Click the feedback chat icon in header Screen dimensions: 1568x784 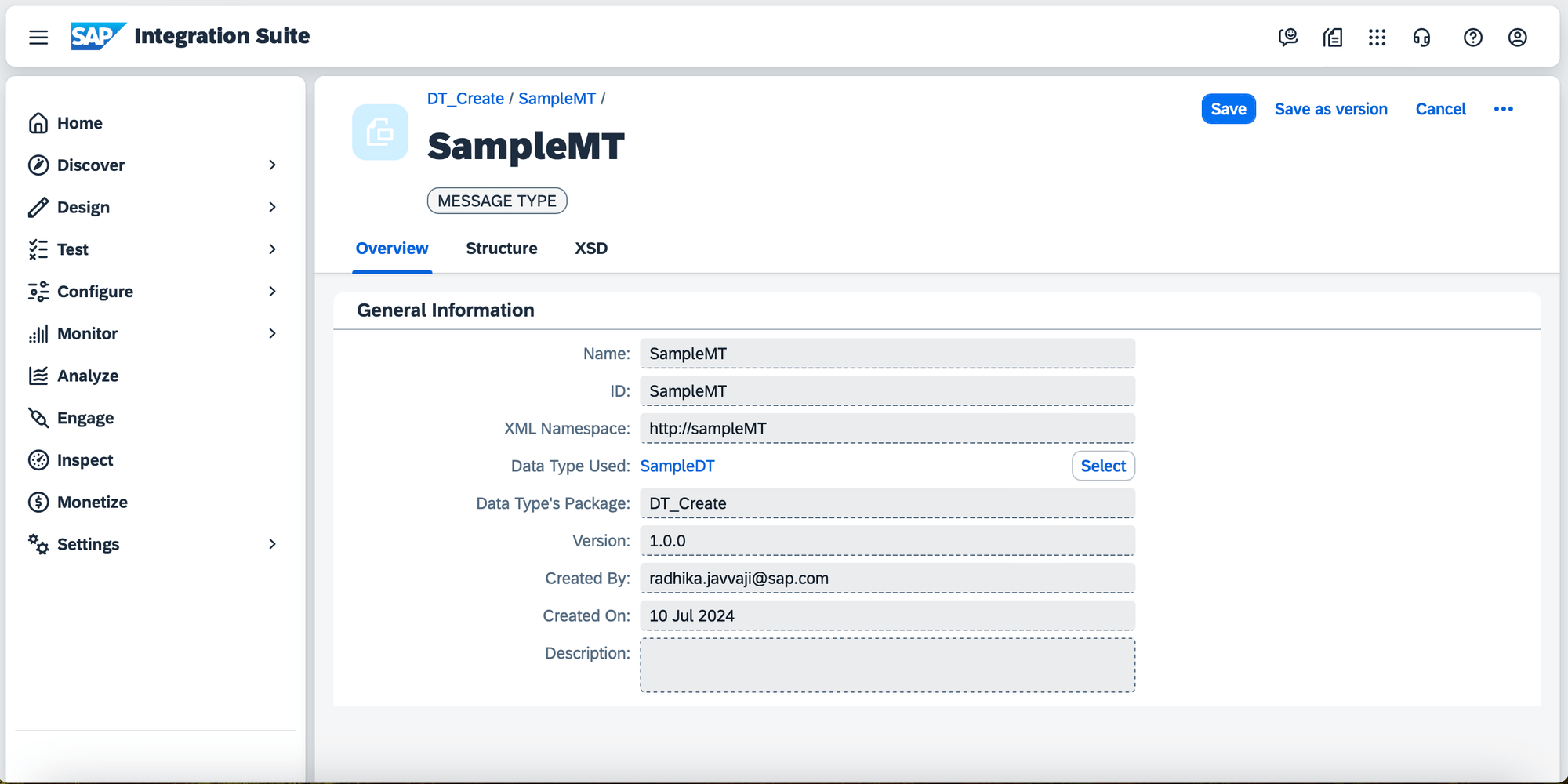click(x=1287, y=37)
